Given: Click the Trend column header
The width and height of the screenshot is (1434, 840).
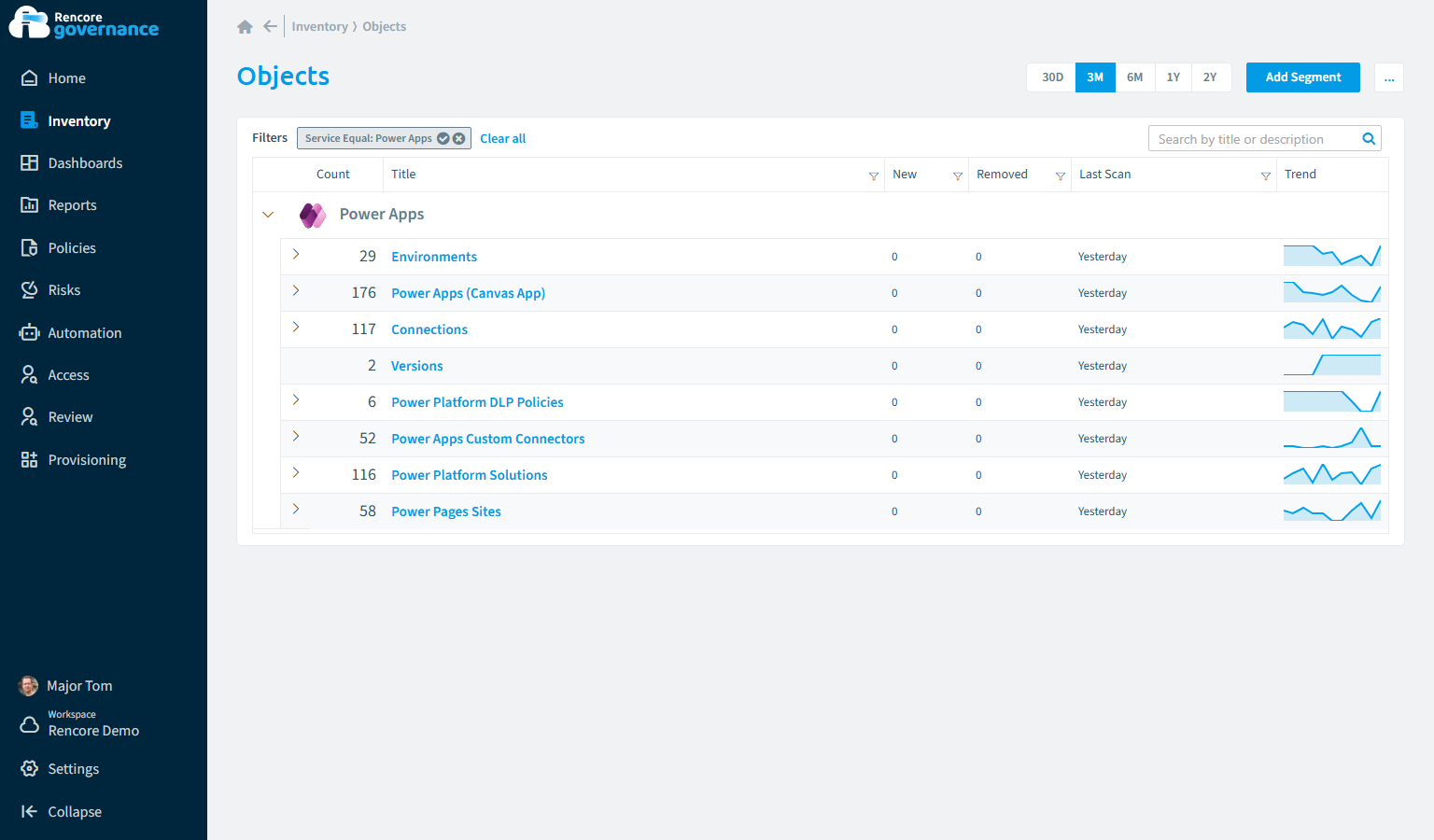Looking at the screenshot, I should click(1300, 175).
